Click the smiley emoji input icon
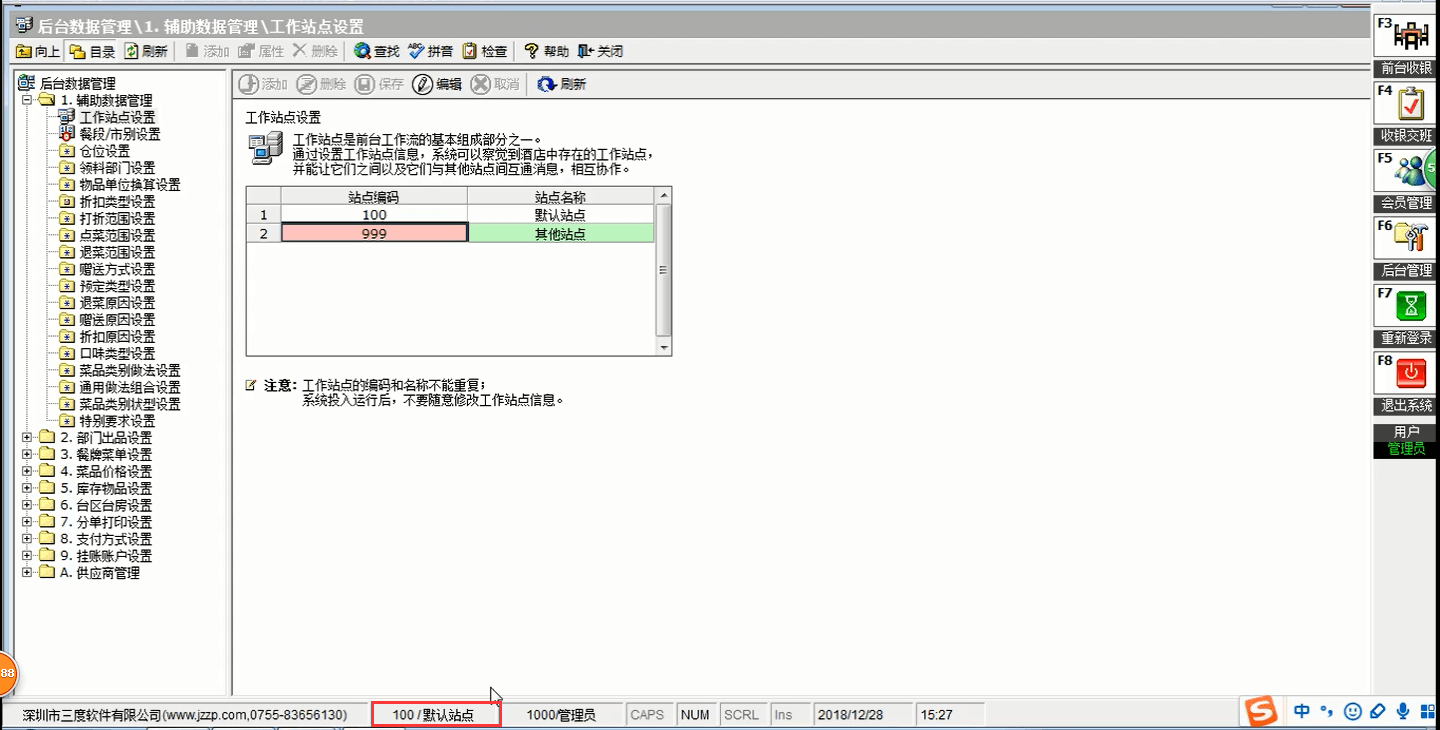This screenshot has width=1440, height=730. 1353,712
